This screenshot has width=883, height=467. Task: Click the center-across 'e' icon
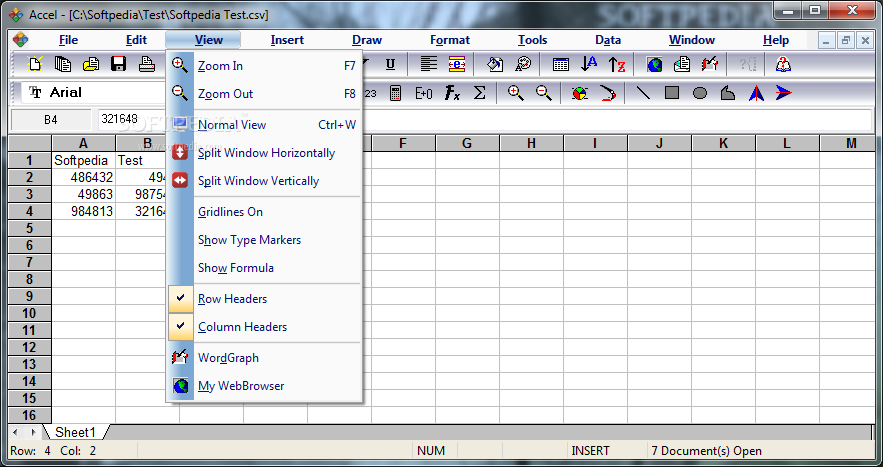[x=457, y=64]
